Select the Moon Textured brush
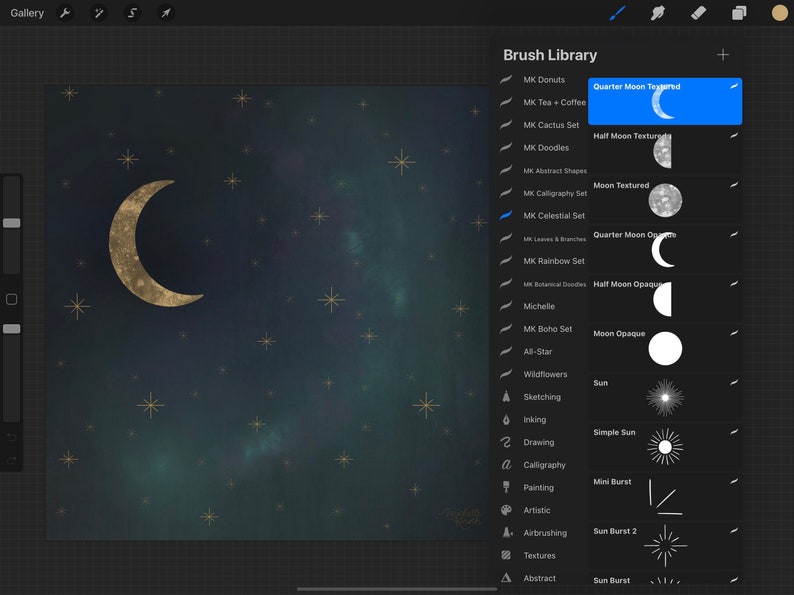The height and width of the screenshot is (595, 794). click(665, 200)
